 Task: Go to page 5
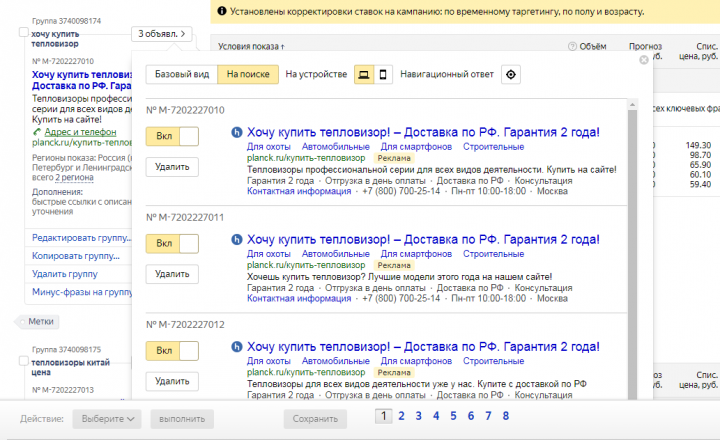[453, 416]
